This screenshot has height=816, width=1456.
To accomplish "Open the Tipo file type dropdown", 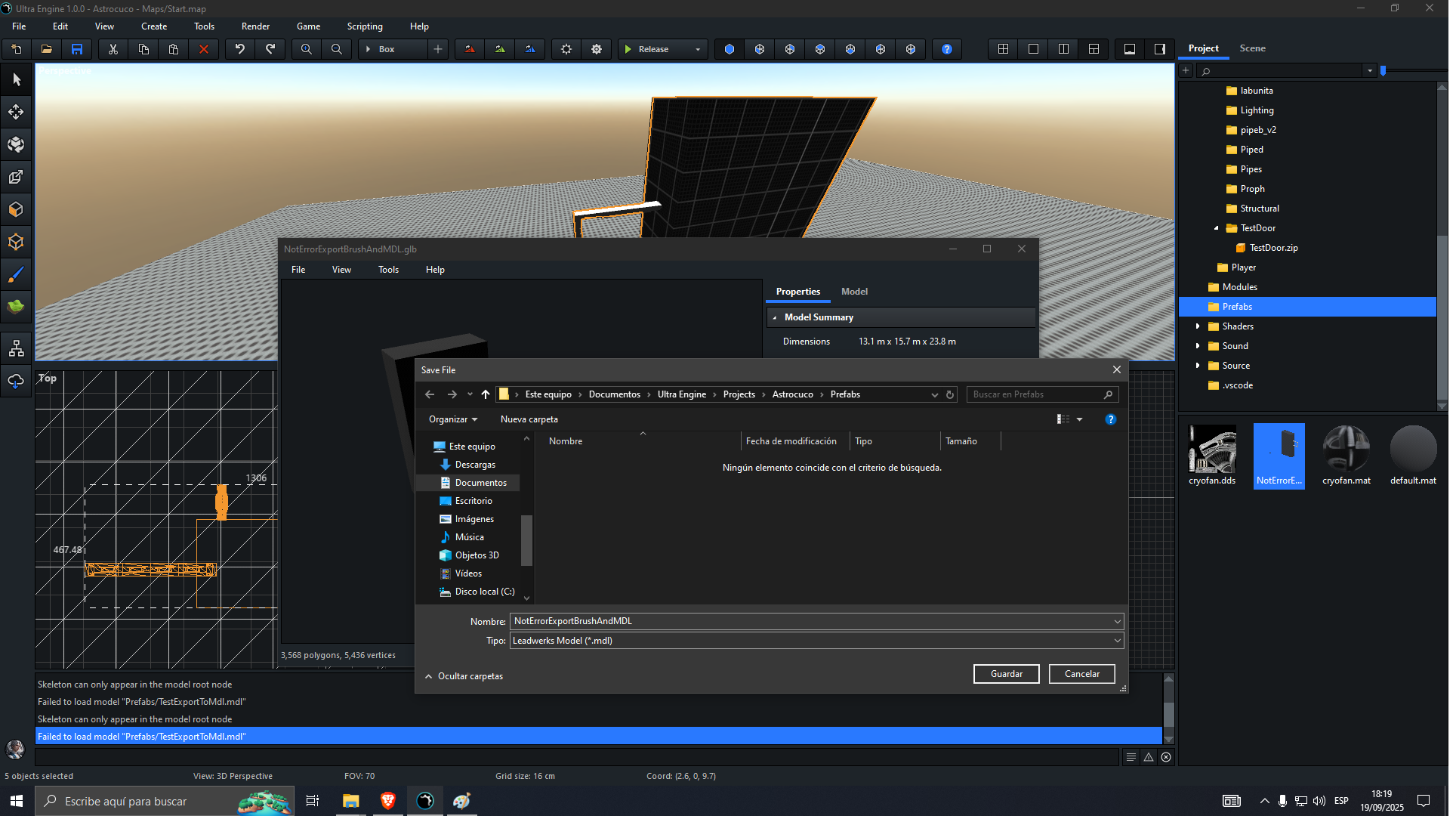I will 1117,641.
